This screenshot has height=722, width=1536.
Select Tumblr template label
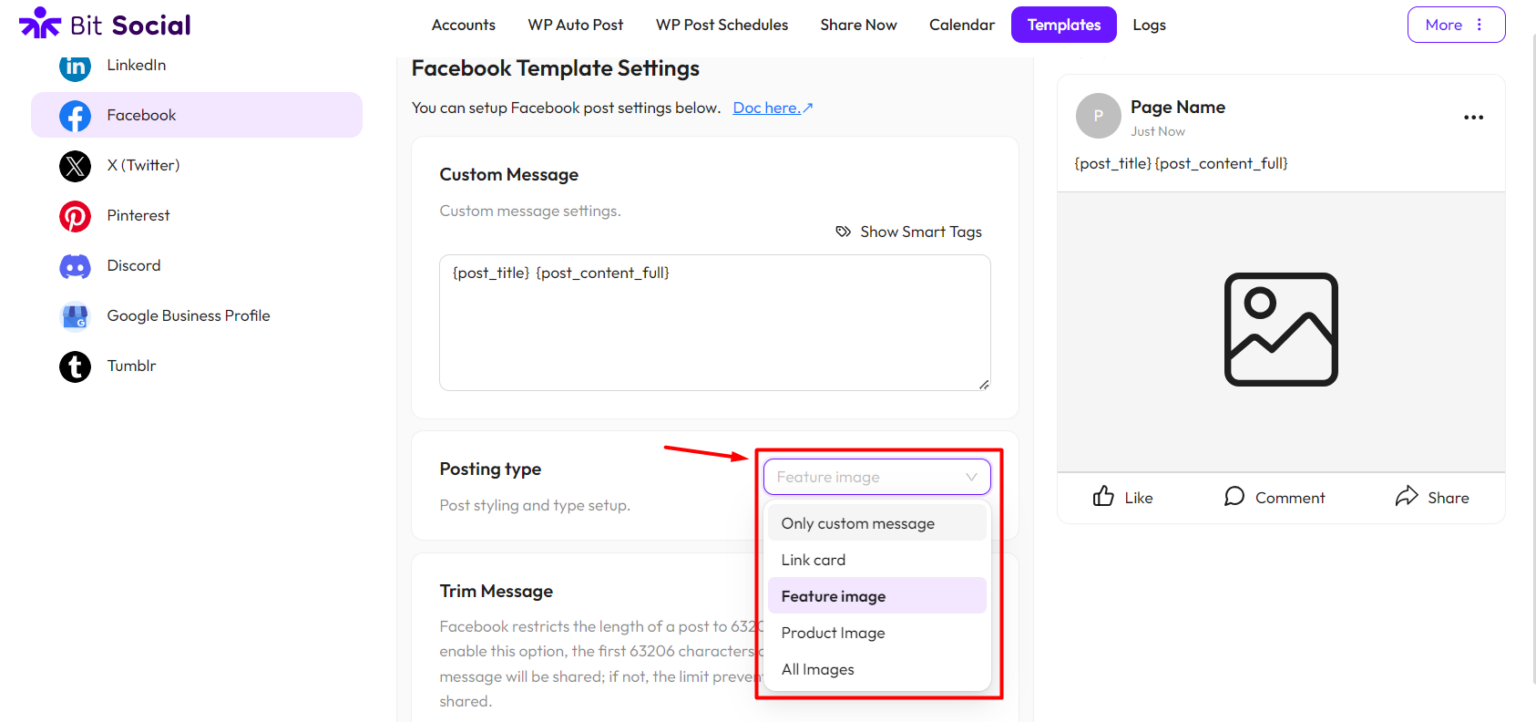tap(131, 365)
